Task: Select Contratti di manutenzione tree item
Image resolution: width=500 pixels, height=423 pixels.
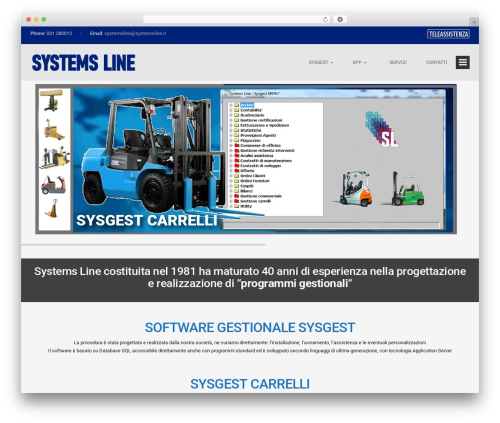Action: (x=266, y=161)
